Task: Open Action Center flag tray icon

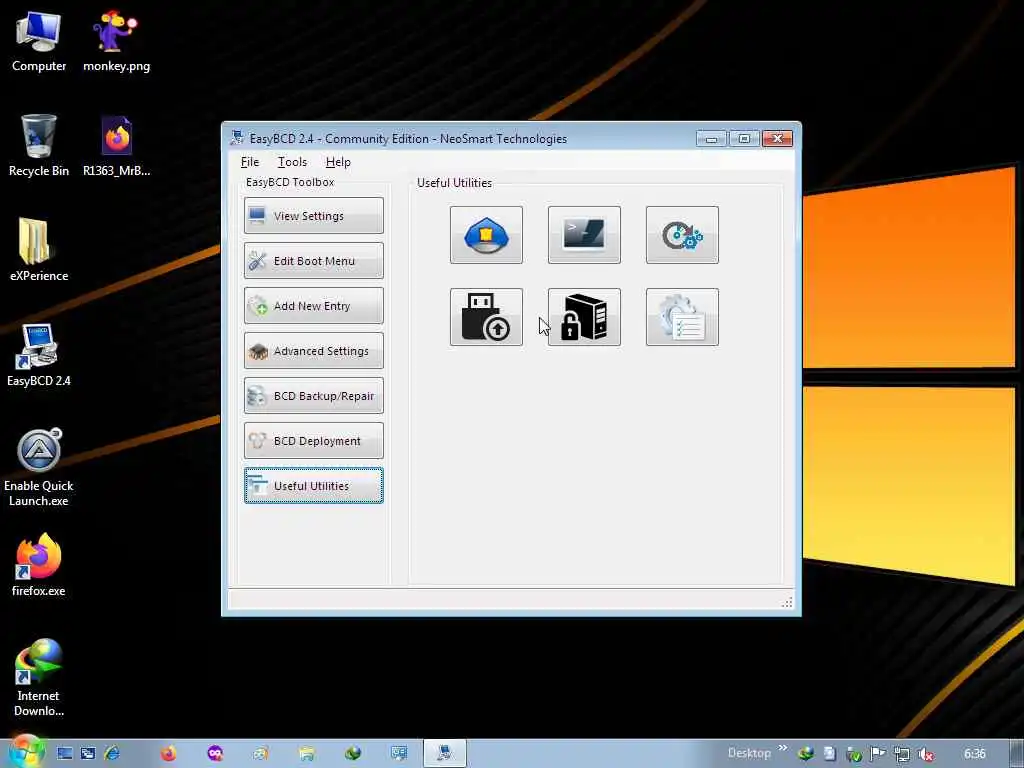Action: [x=878, y=754]
